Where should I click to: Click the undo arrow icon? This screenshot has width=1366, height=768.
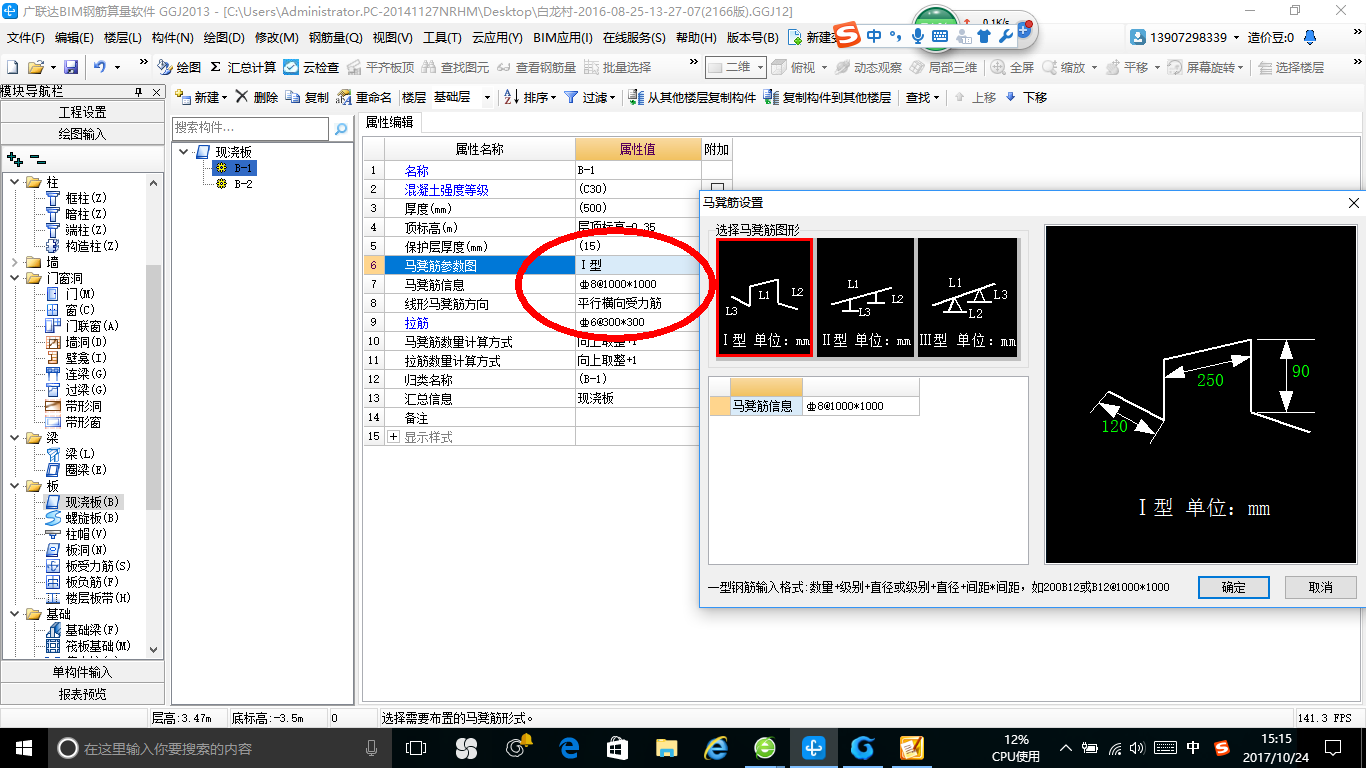coord(100,67)
